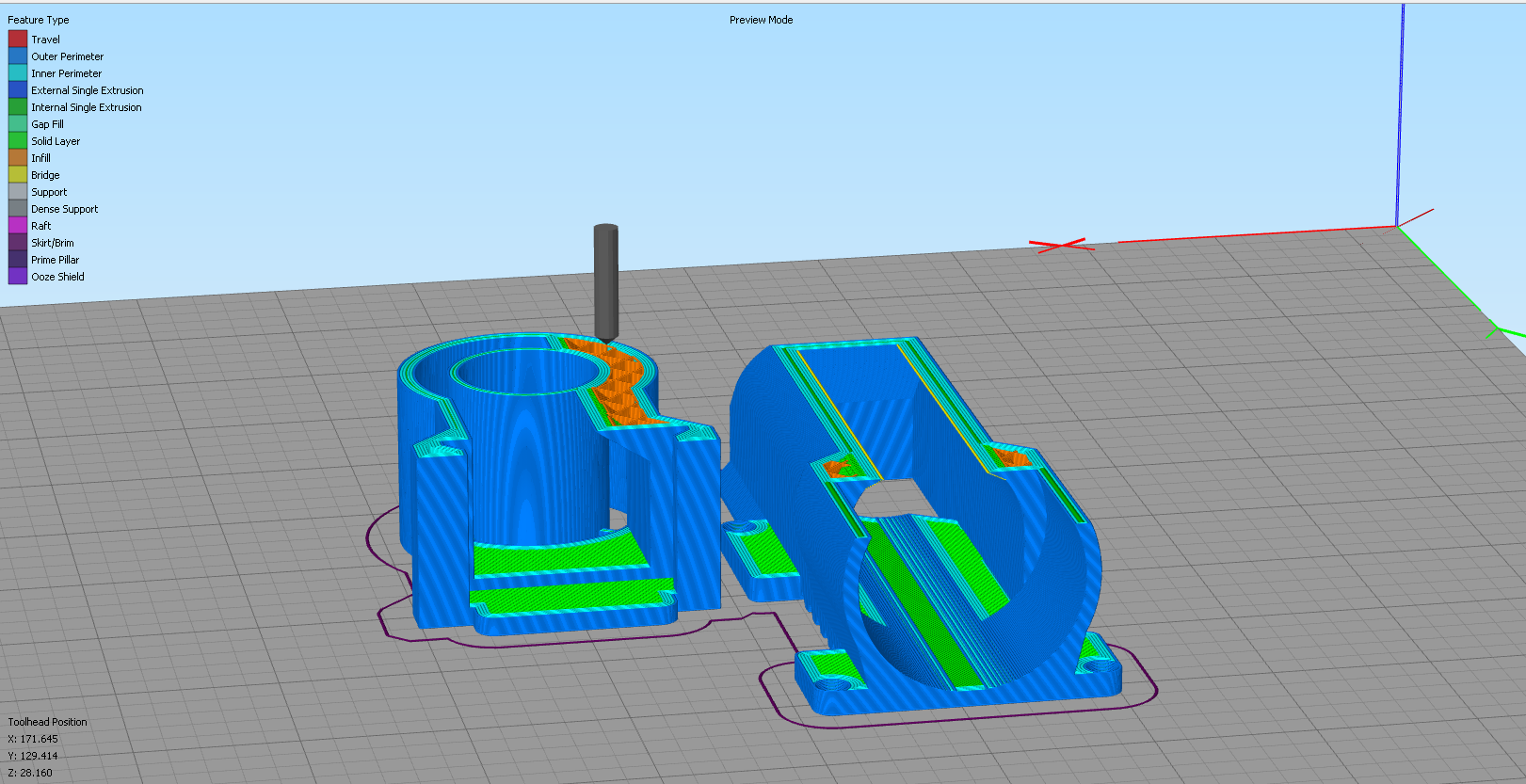Viewport: 1526px width, 784px height.
Task: Click the red X origin marker
Action: coord(1061,245)
